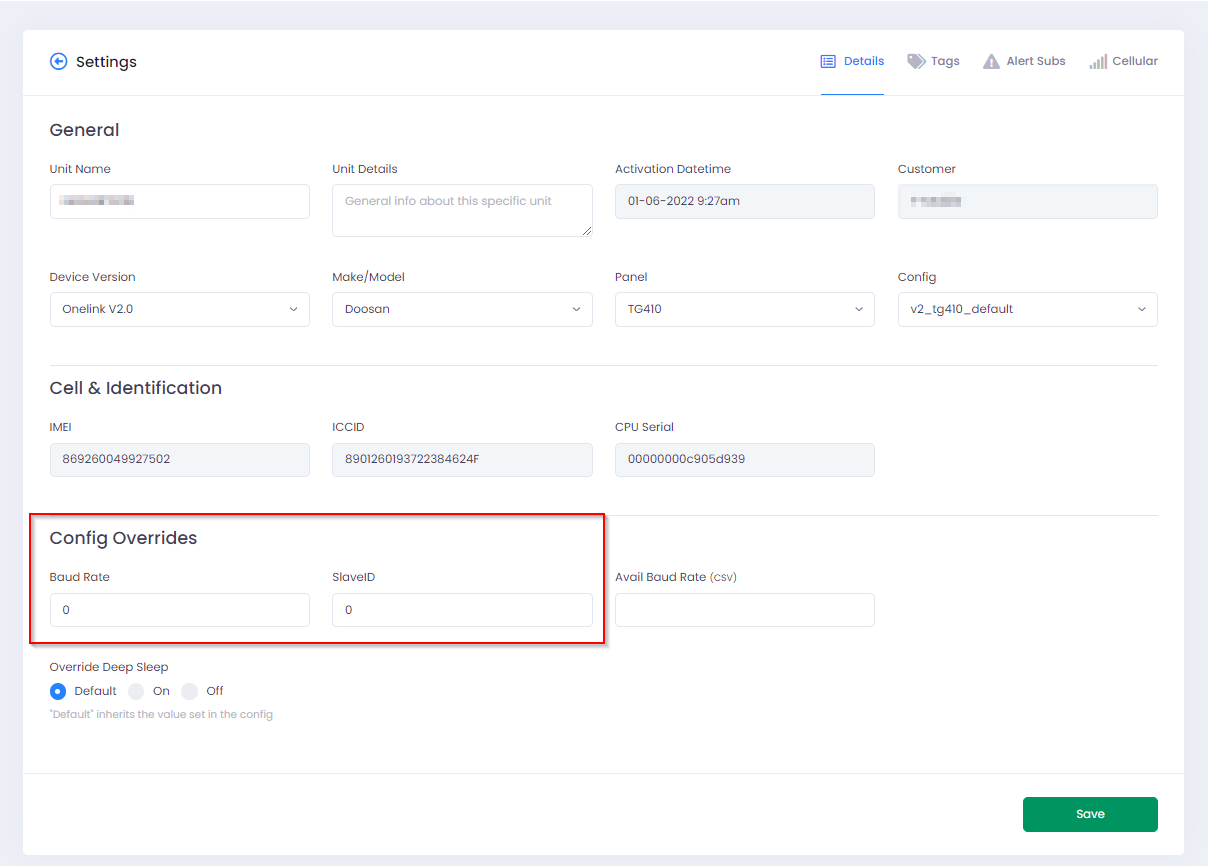Click the Details list icon
This screenshot has width=1208, height=866.
[x=828, y=62]
